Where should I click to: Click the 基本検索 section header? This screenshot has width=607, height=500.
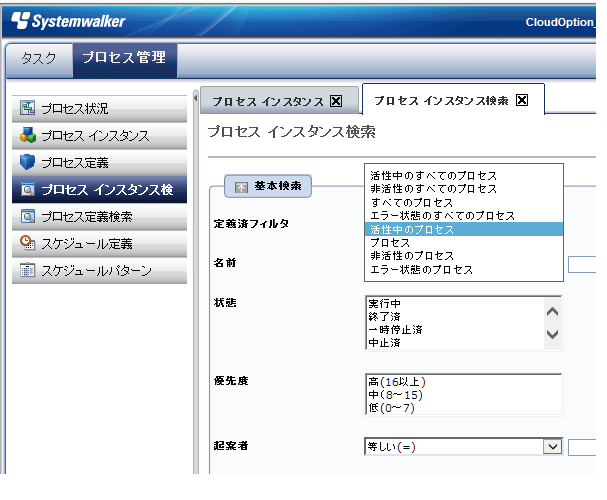click(x=268, y=186)
